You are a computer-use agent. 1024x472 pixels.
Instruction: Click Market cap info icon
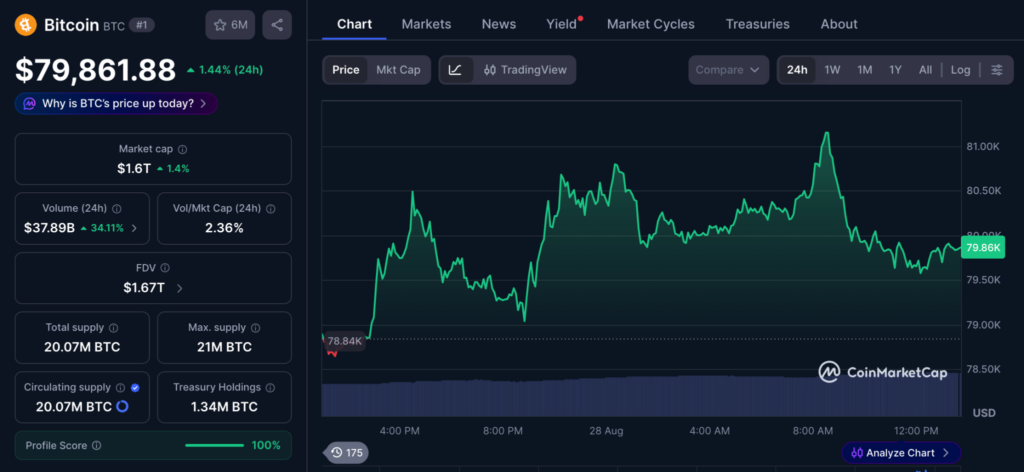tap(183, 149)
